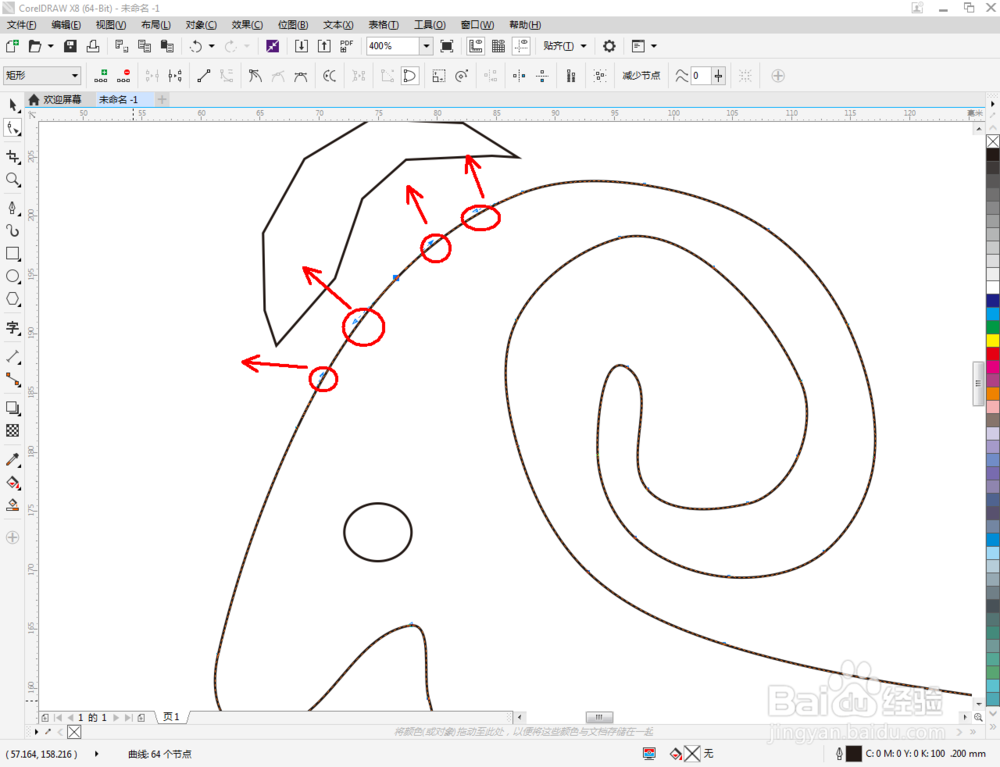
Task: Click the curve smoothness input field
Action: click(700, 76)
